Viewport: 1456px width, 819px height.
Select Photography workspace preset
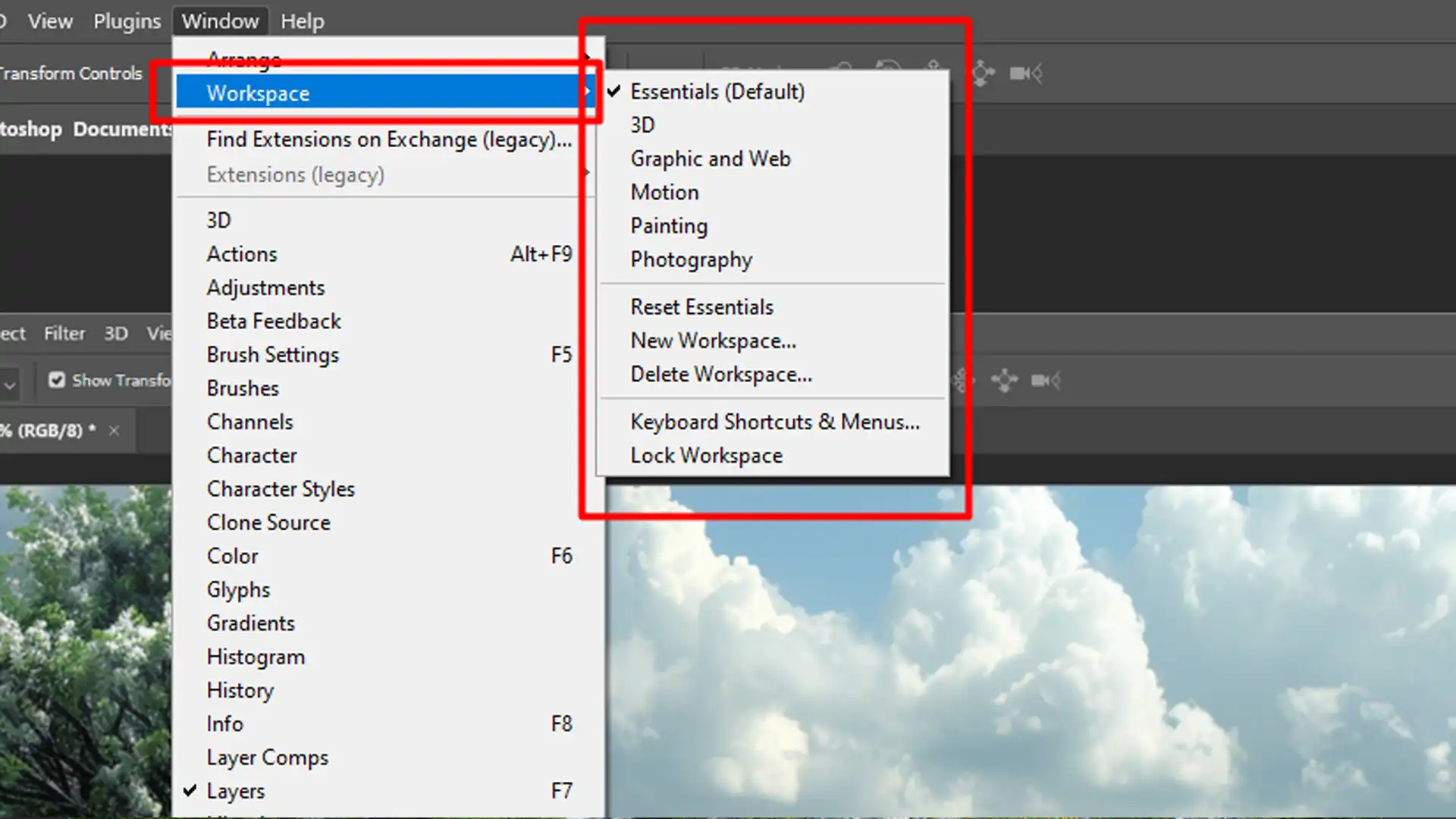691,259
